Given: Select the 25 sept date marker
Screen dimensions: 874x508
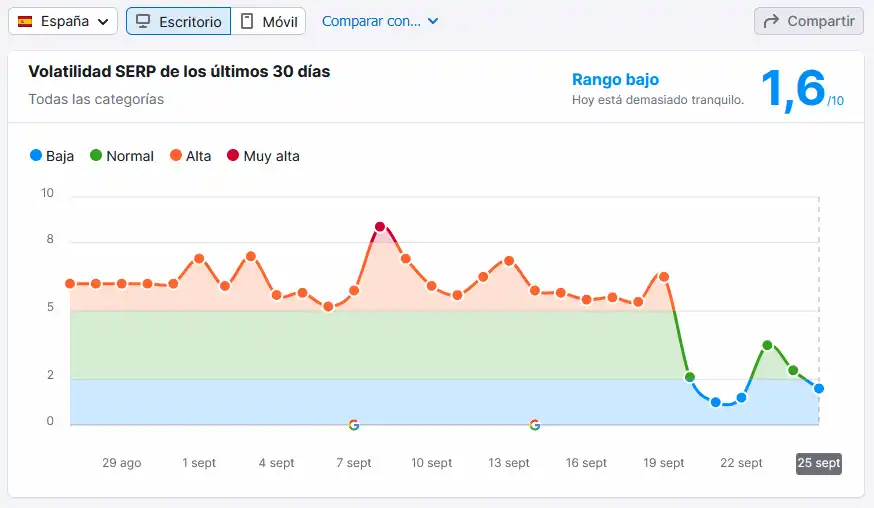Looking at the screenshot, I should pos(818,463).
